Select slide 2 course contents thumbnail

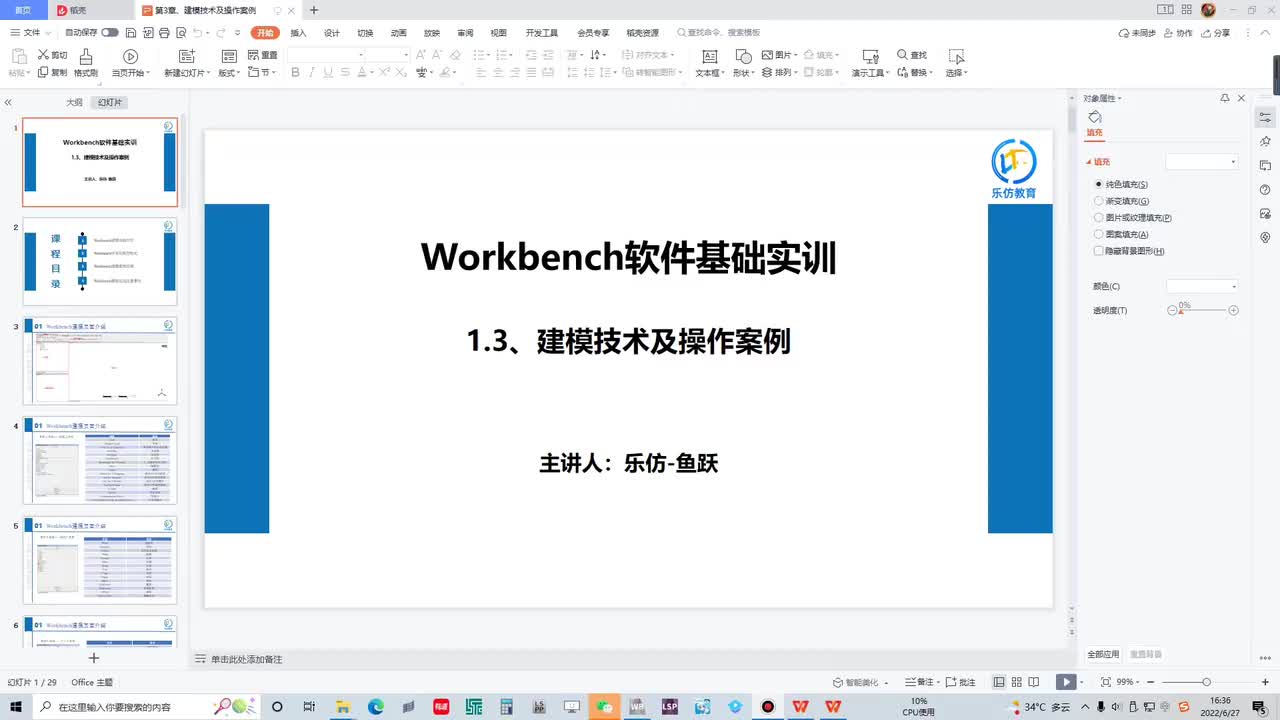[100, 262]
